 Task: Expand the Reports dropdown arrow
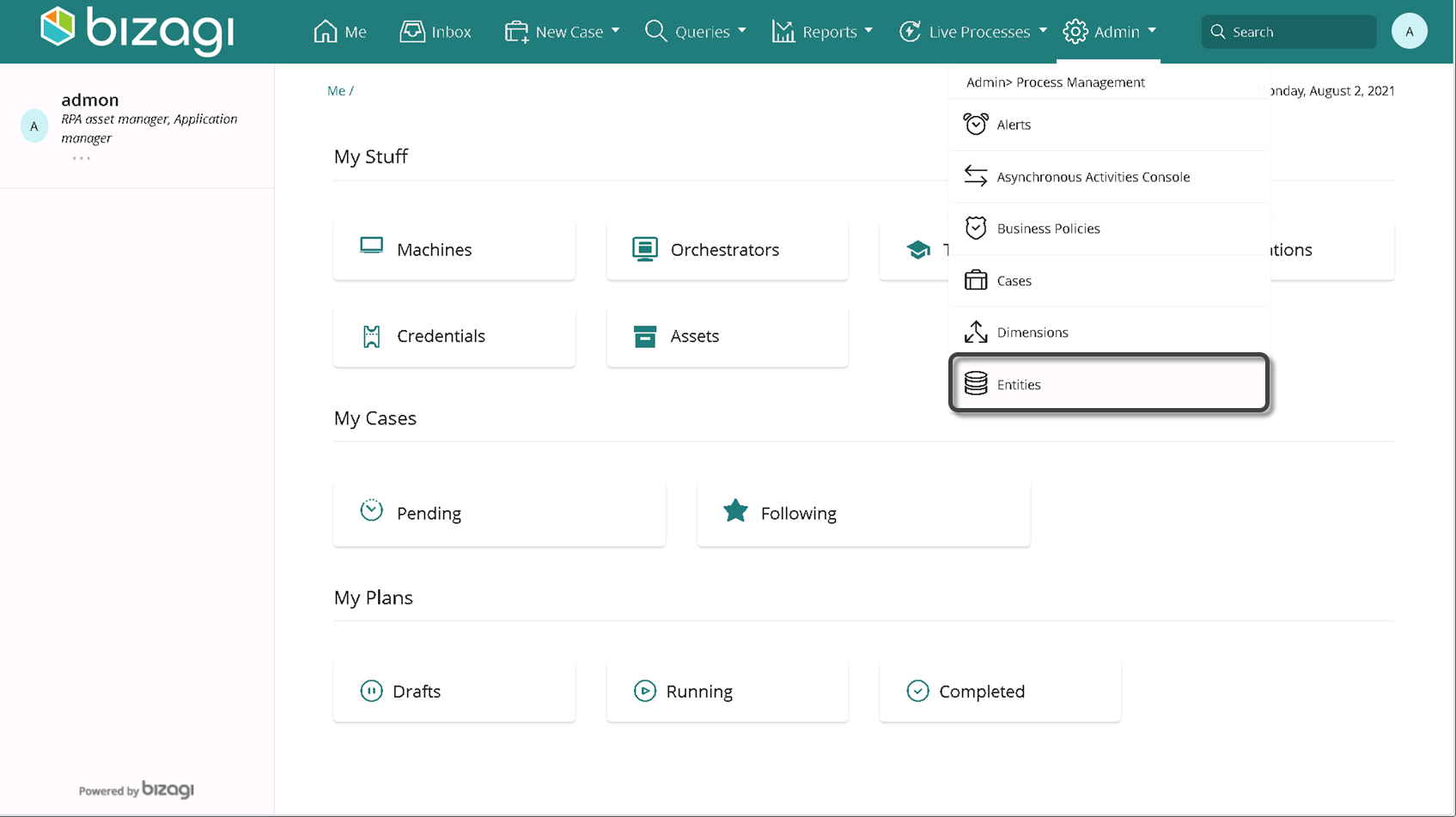[x=868, y=31]
